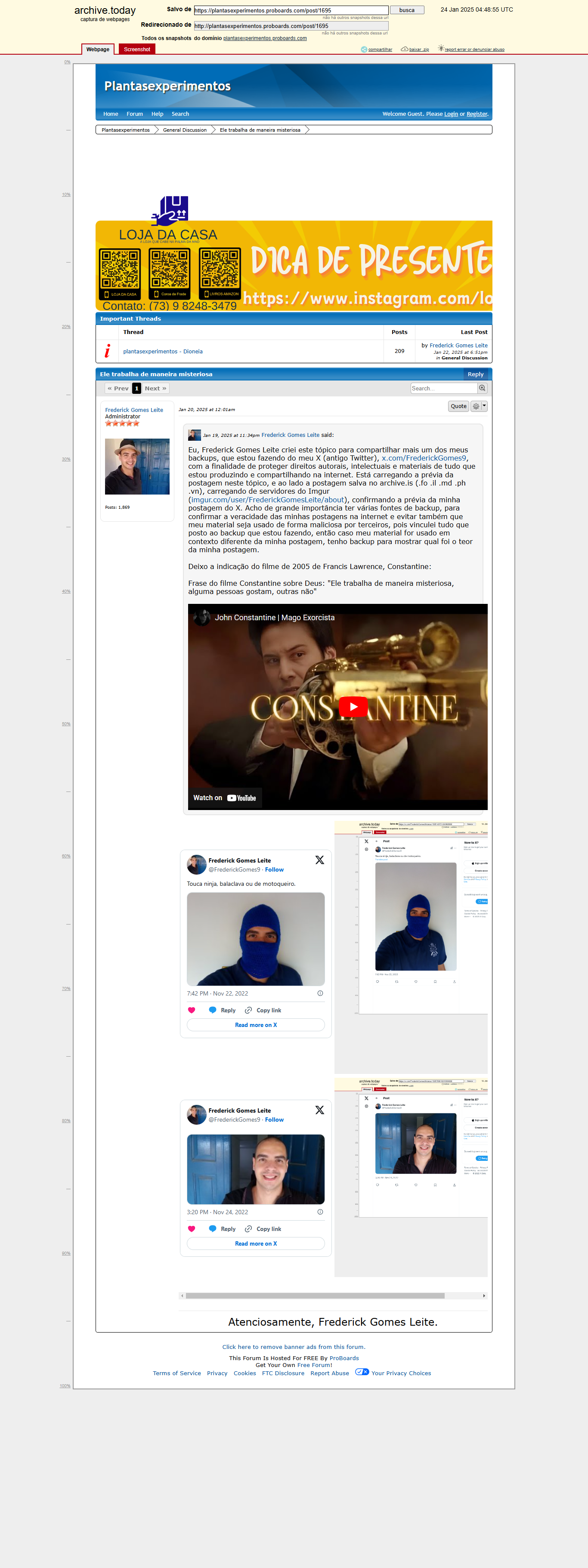This screenshot has width=588, height=1568.
Task: Click info icon on Nov 22 tweet
Action: [x=320, y=993]
